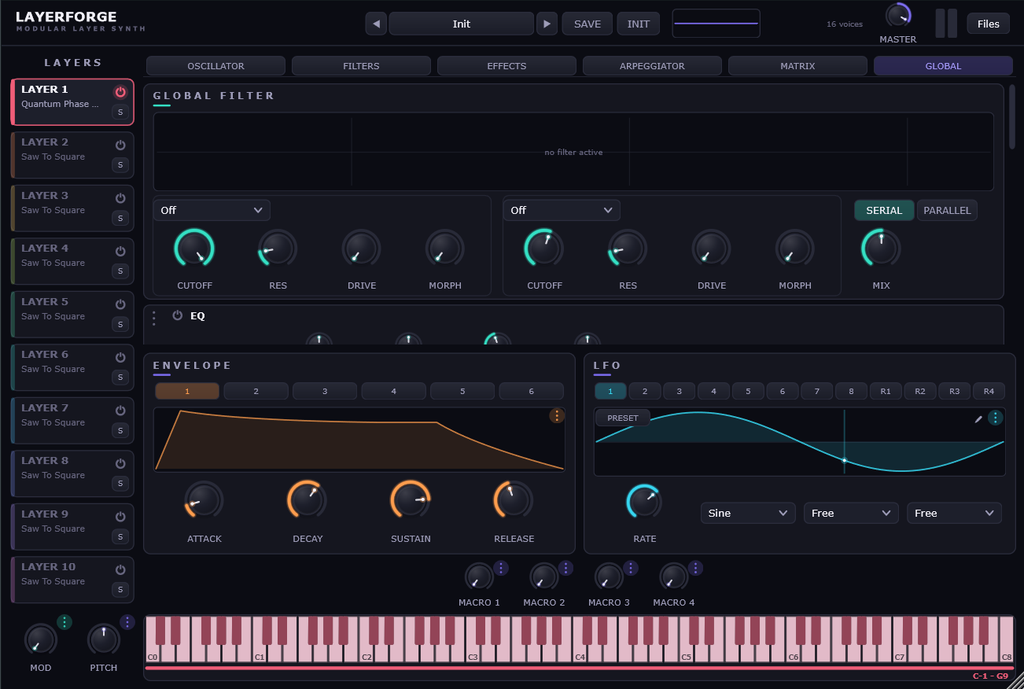Click the LFO pencil edit icon
The image size is (1024, 689).
coord(978,419)
